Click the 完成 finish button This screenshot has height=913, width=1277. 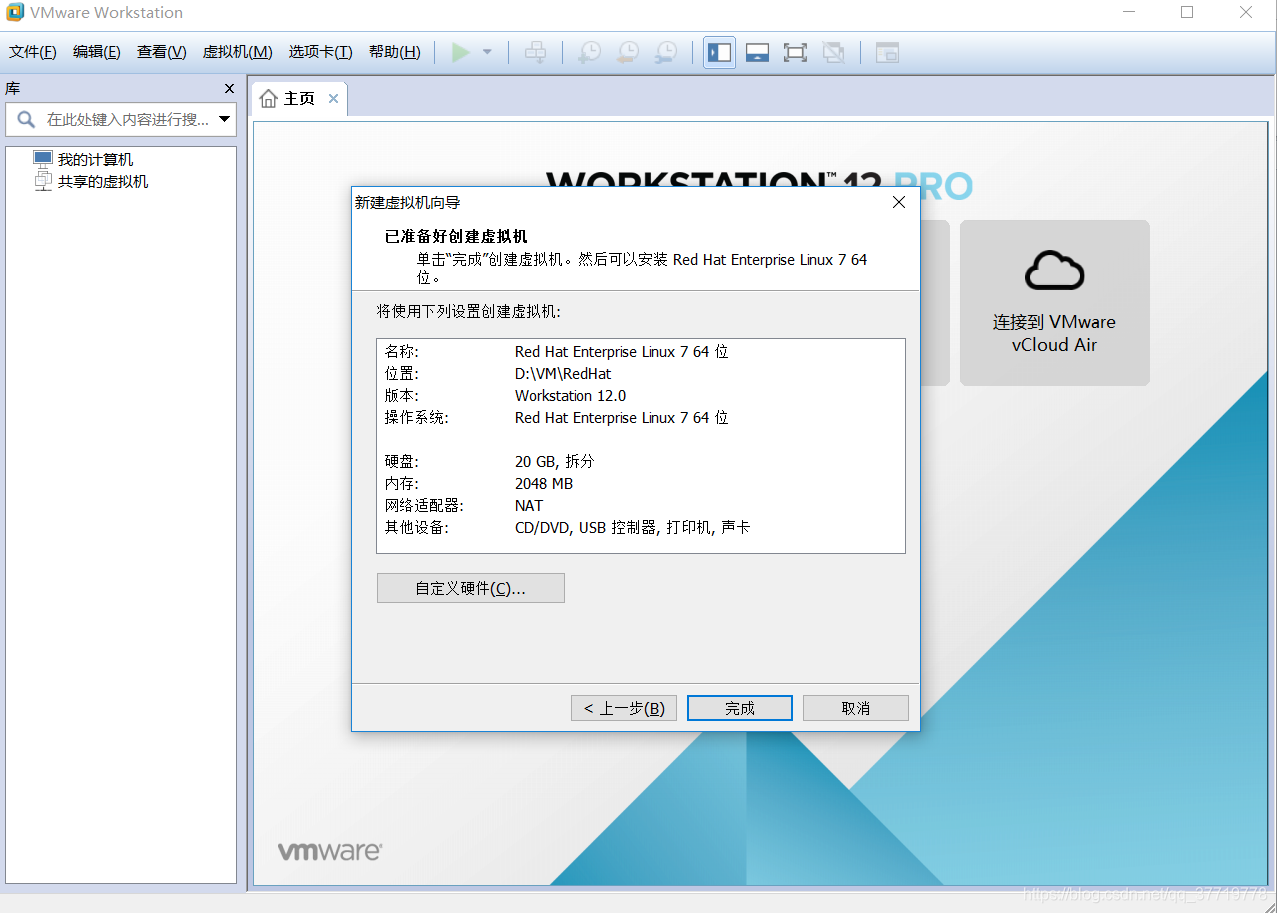740,708
